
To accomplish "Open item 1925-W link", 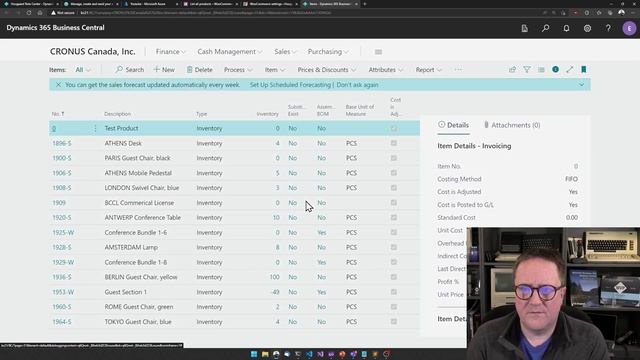I will [63, 232].
